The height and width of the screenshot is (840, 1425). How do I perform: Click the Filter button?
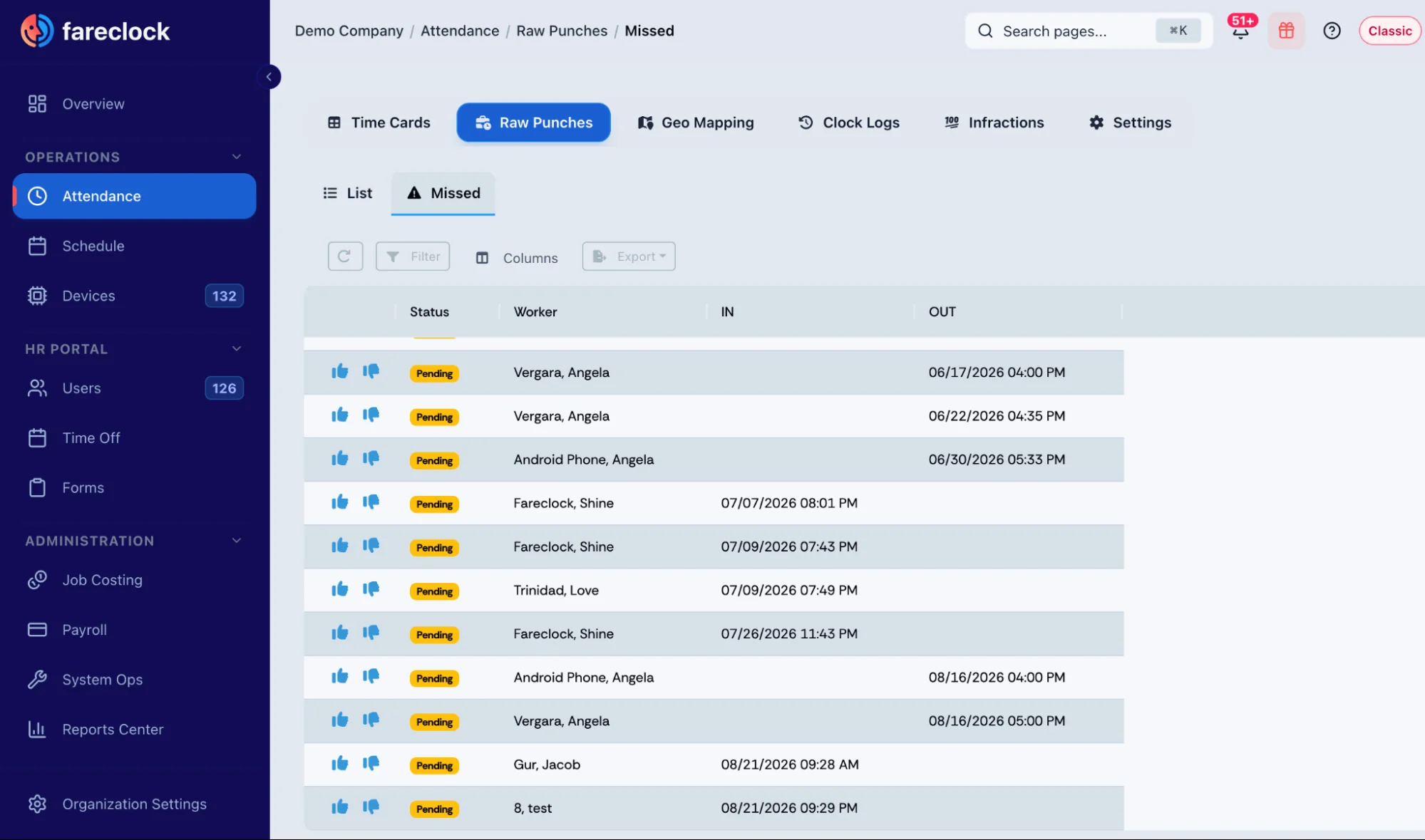(x=413, y=256)
